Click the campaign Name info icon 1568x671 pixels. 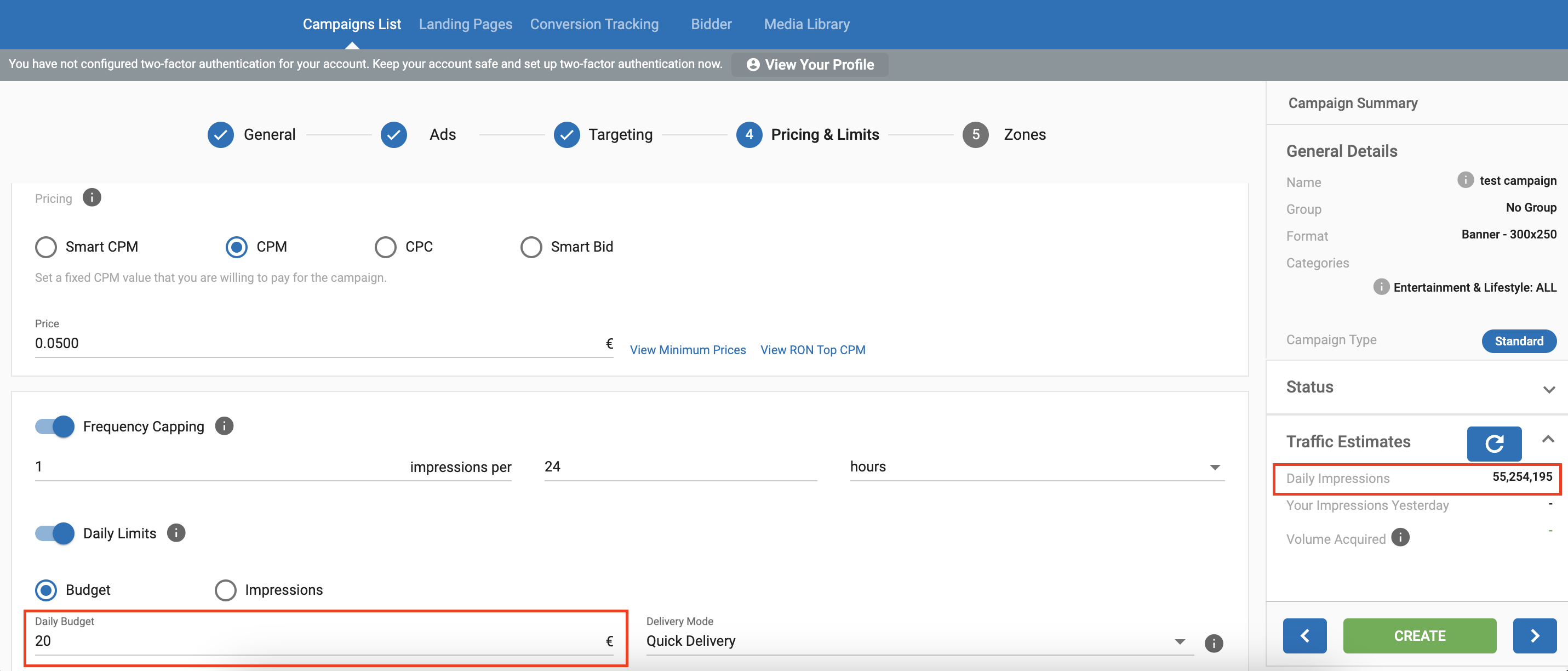[x=1465, y=180]
